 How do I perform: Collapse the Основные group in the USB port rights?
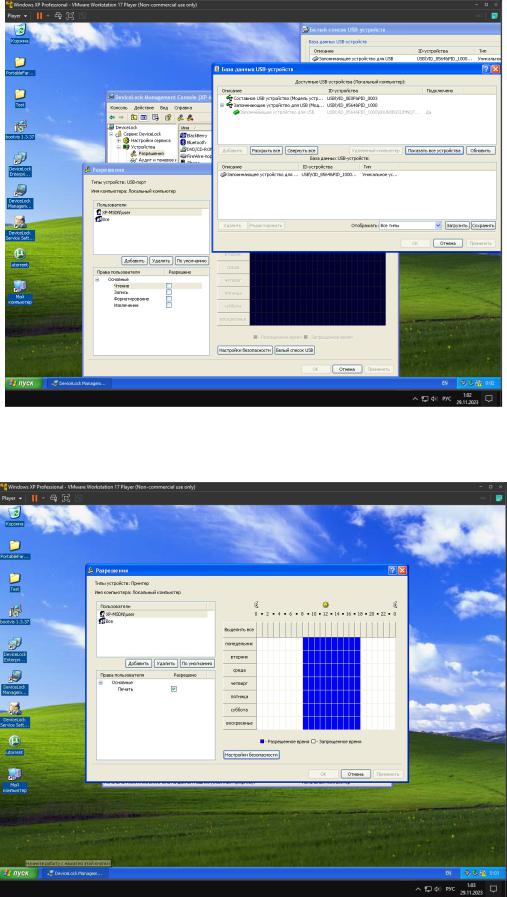pos(97,279)
